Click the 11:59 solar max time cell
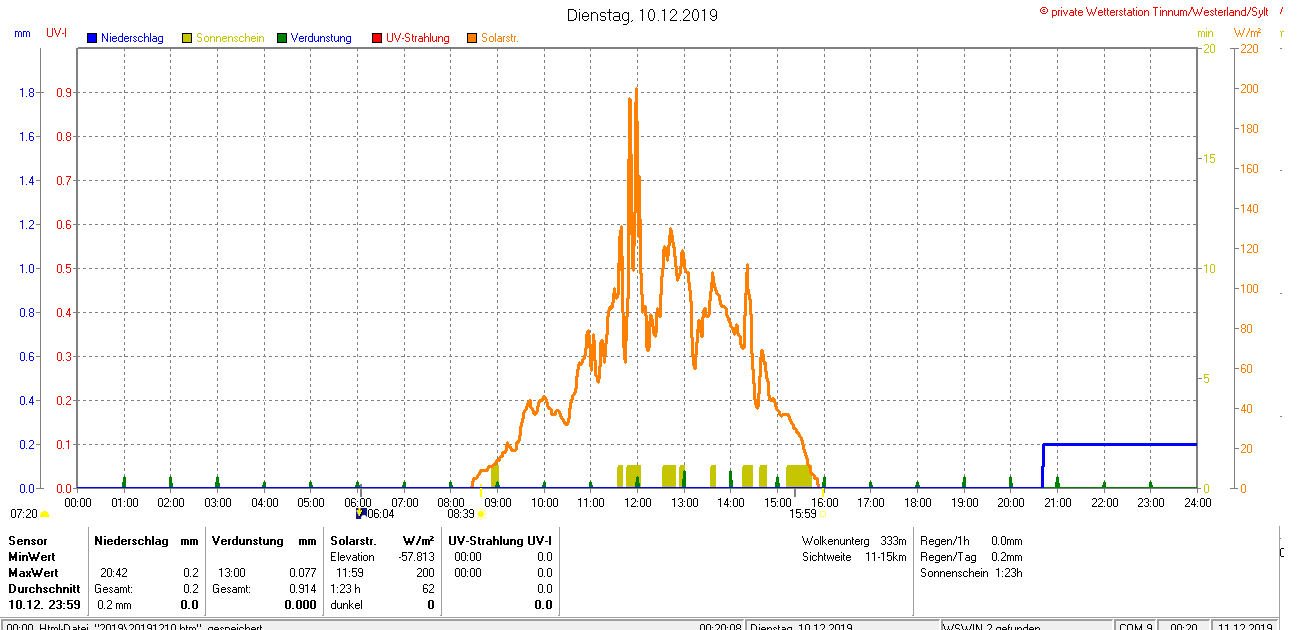 pos(349,573)
